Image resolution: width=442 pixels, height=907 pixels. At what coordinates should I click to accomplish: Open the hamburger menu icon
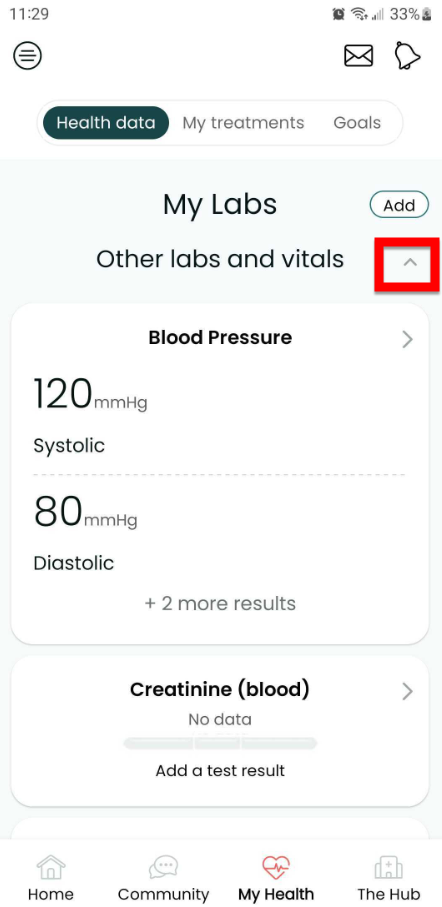click(27, 56)
